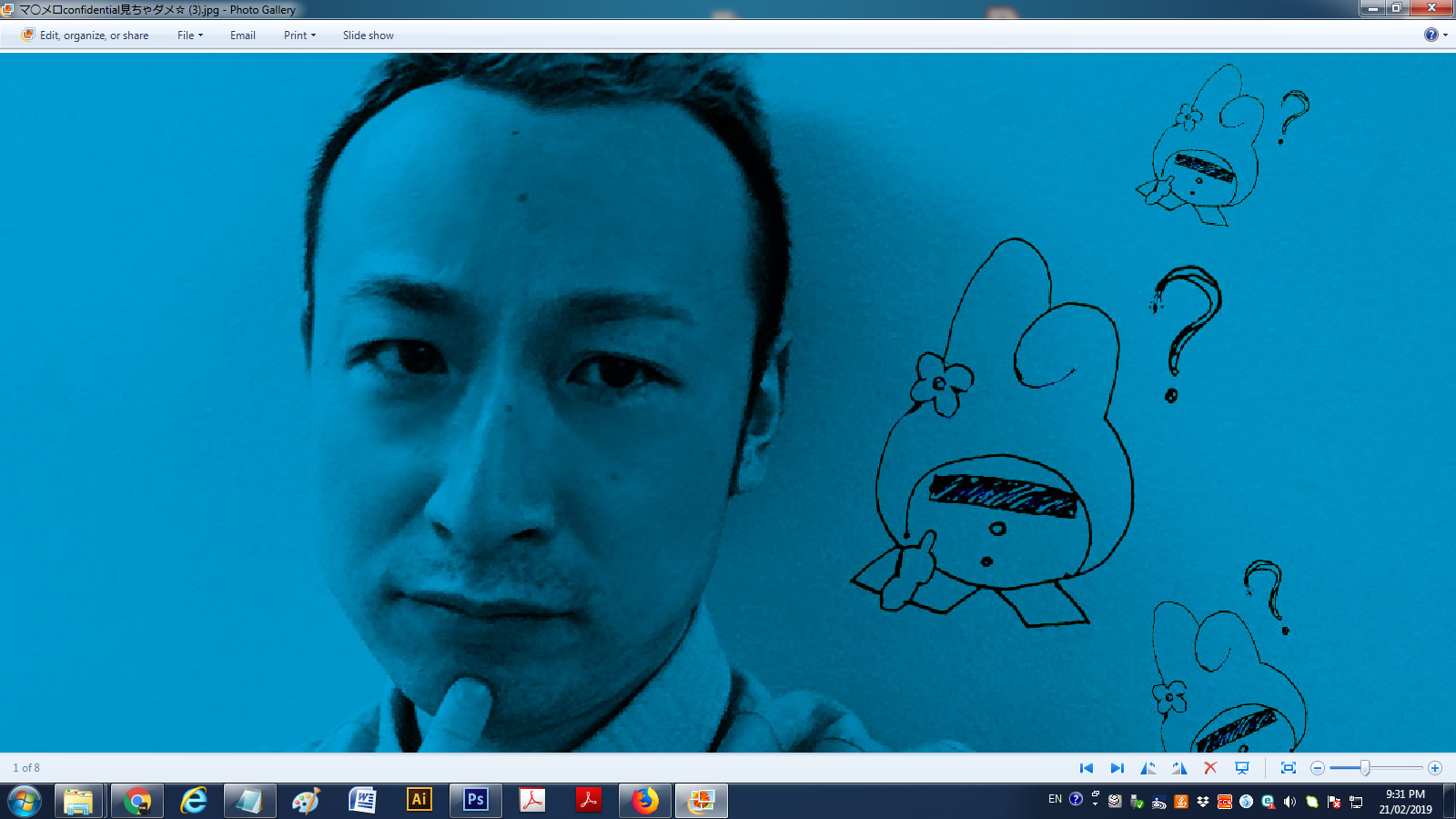
Task: Open Photo Gallery help icon
Action: [1431, 35]
